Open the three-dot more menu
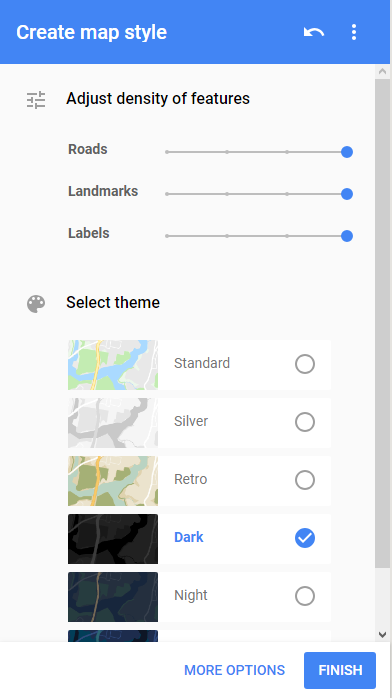 tap(354, 32)
